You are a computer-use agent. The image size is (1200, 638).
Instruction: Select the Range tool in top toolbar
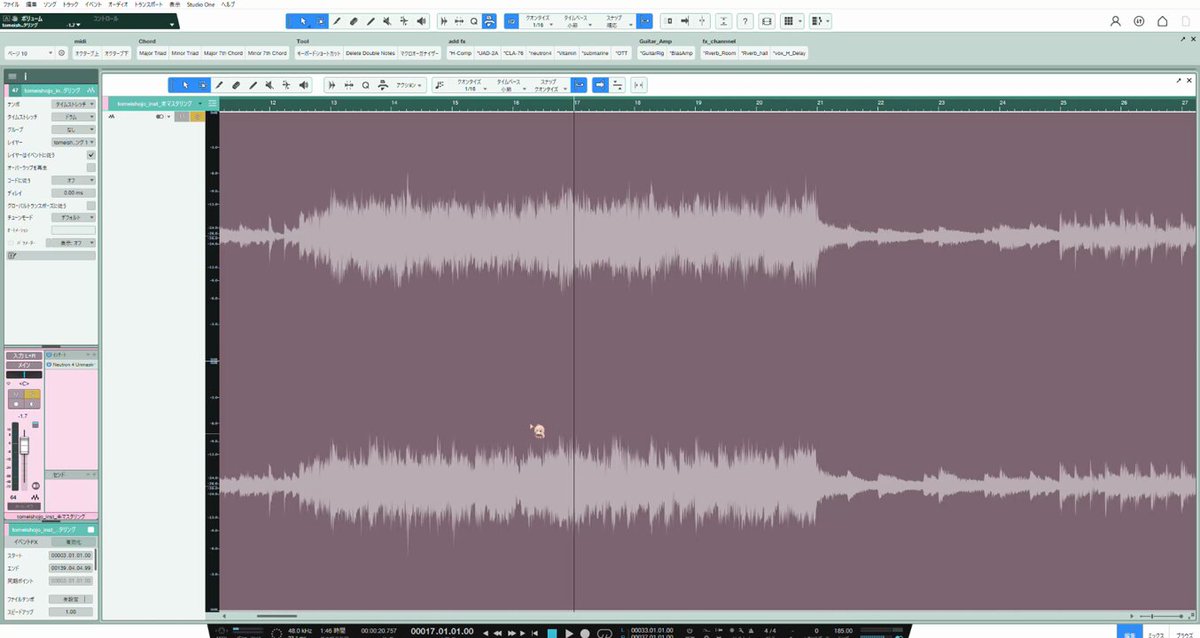click(320, 21)
